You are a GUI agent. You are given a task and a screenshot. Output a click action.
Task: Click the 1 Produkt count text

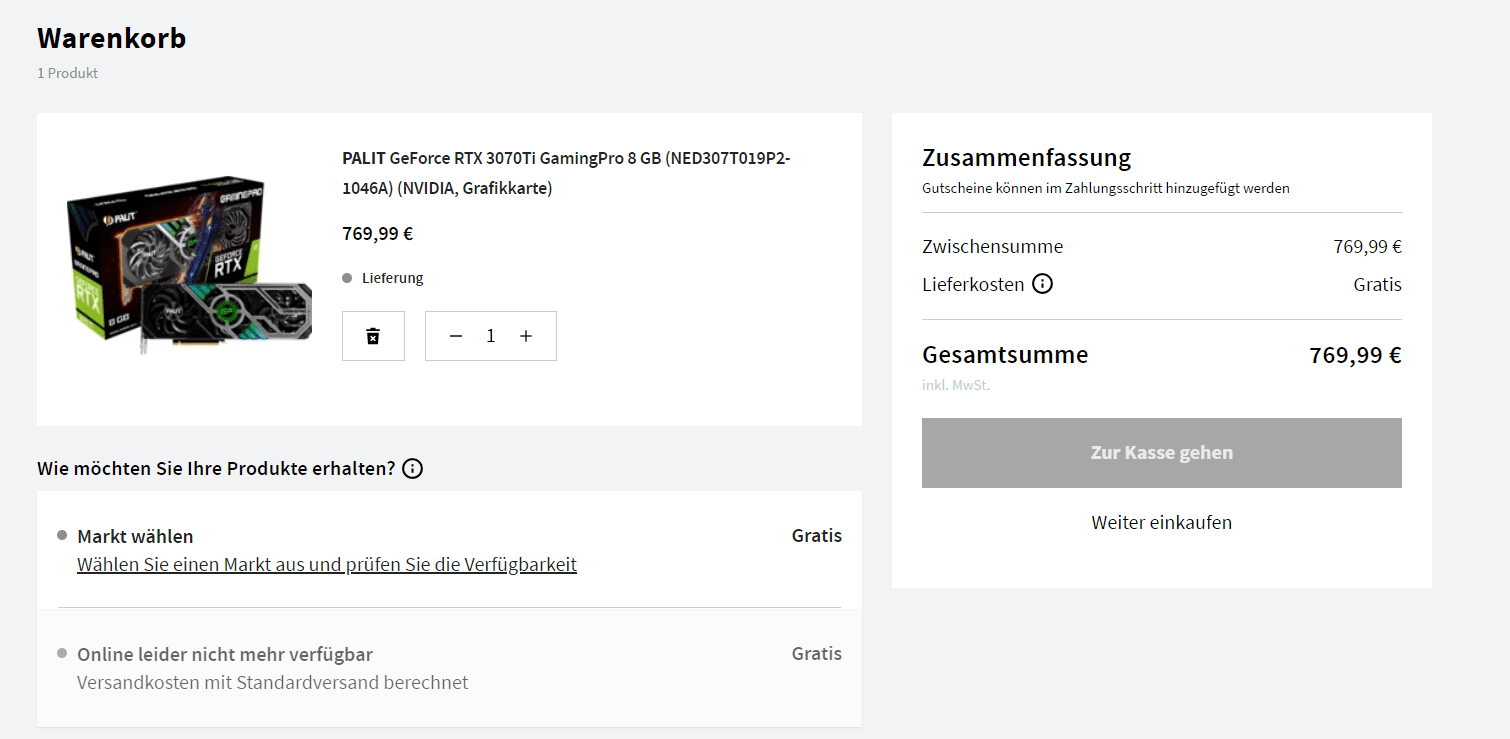[67, 73]
